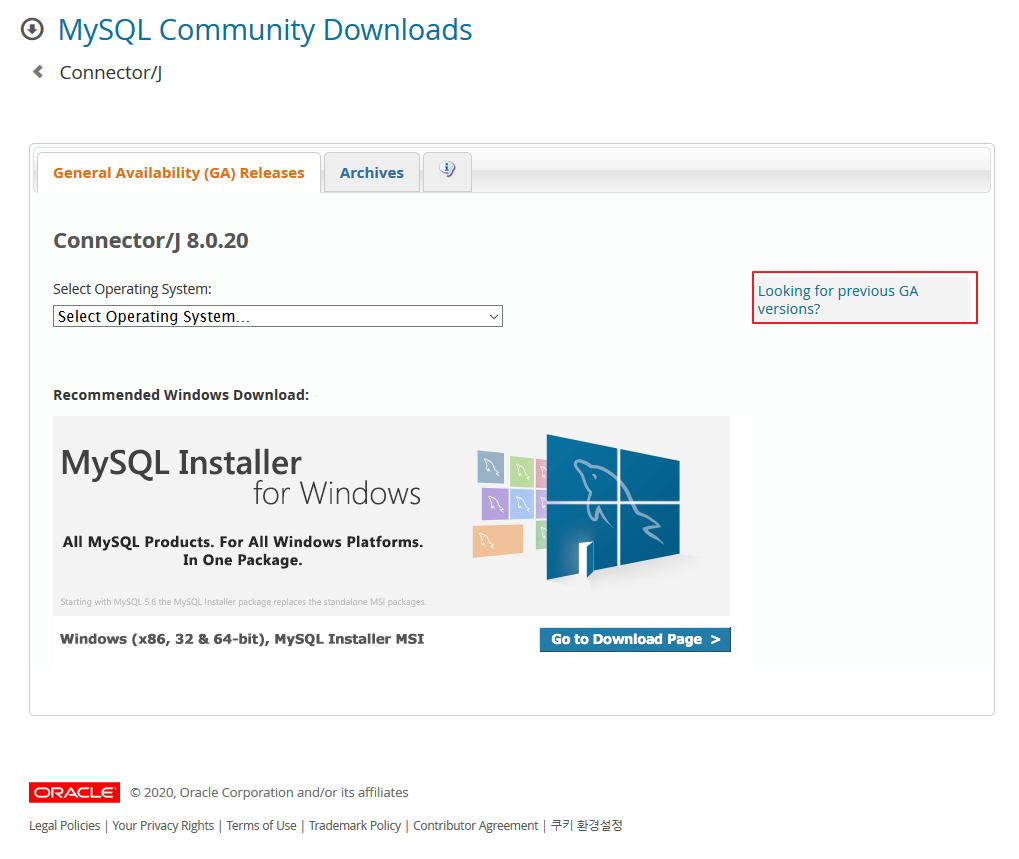Open the Contributor Agreement link

coord(475,825)
